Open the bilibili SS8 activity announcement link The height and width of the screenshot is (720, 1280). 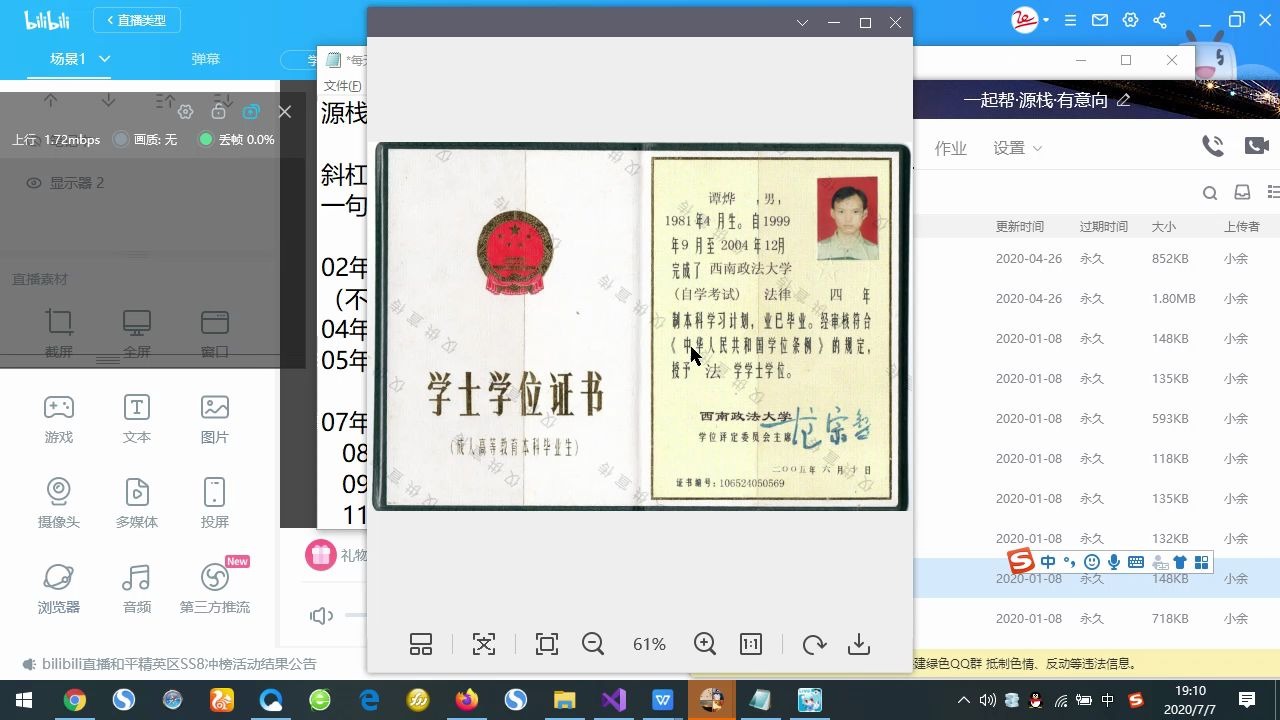[179, 664]
